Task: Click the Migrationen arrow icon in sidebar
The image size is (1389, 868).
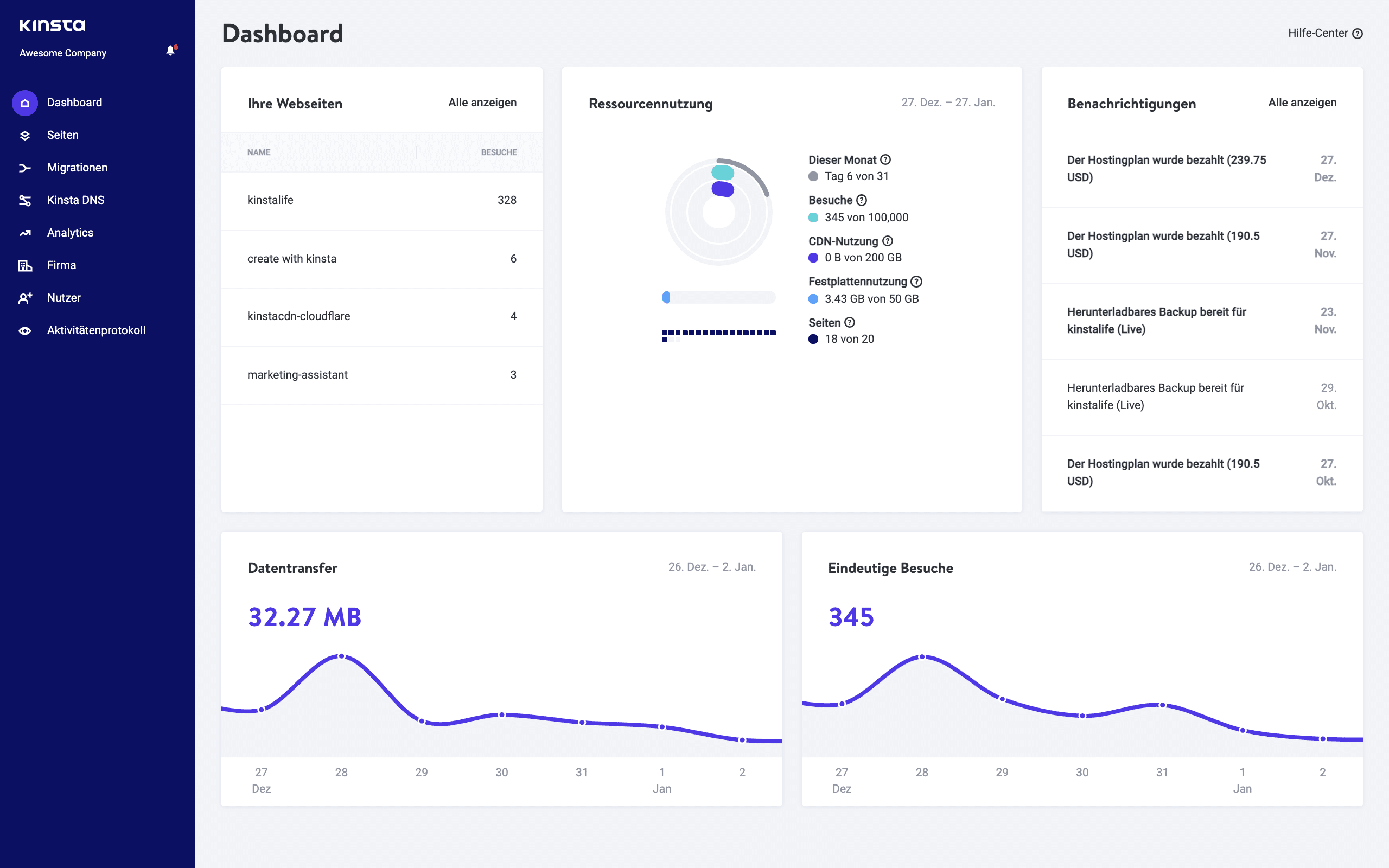Action: [x=24, y=167]
